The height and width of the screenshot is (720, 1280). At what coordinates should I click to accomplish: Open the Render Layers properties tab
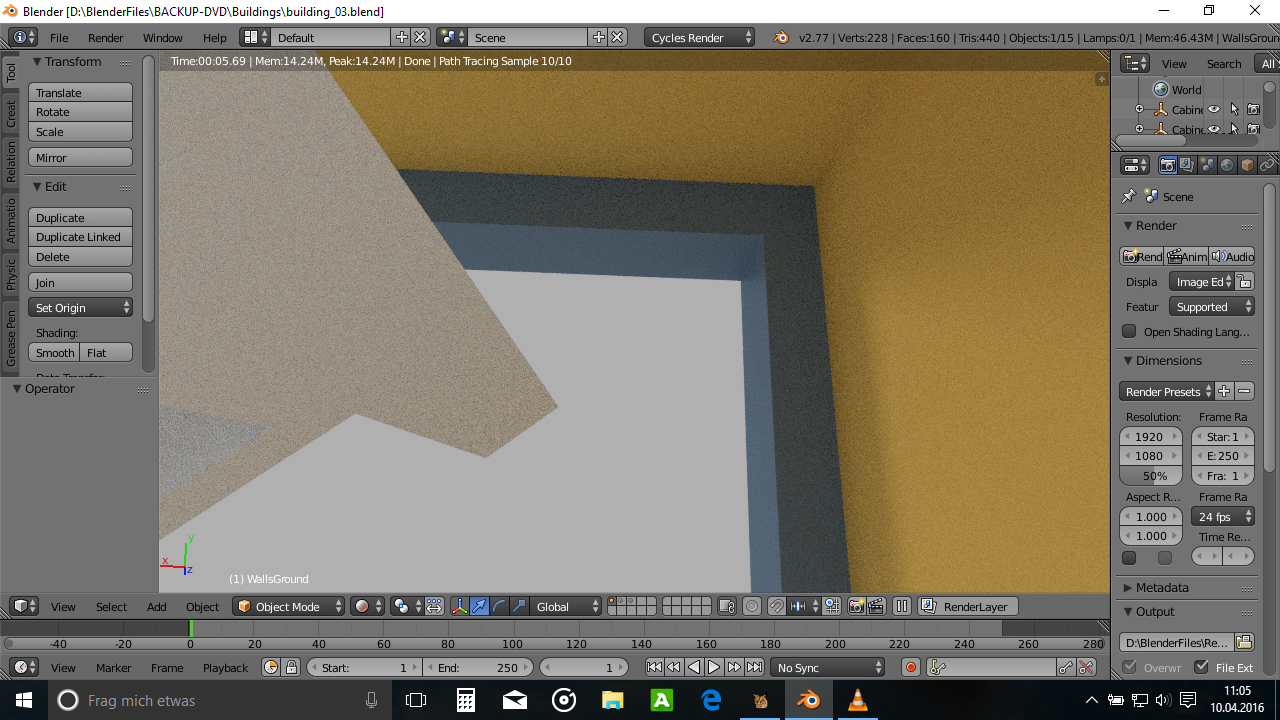[1187, 165]
